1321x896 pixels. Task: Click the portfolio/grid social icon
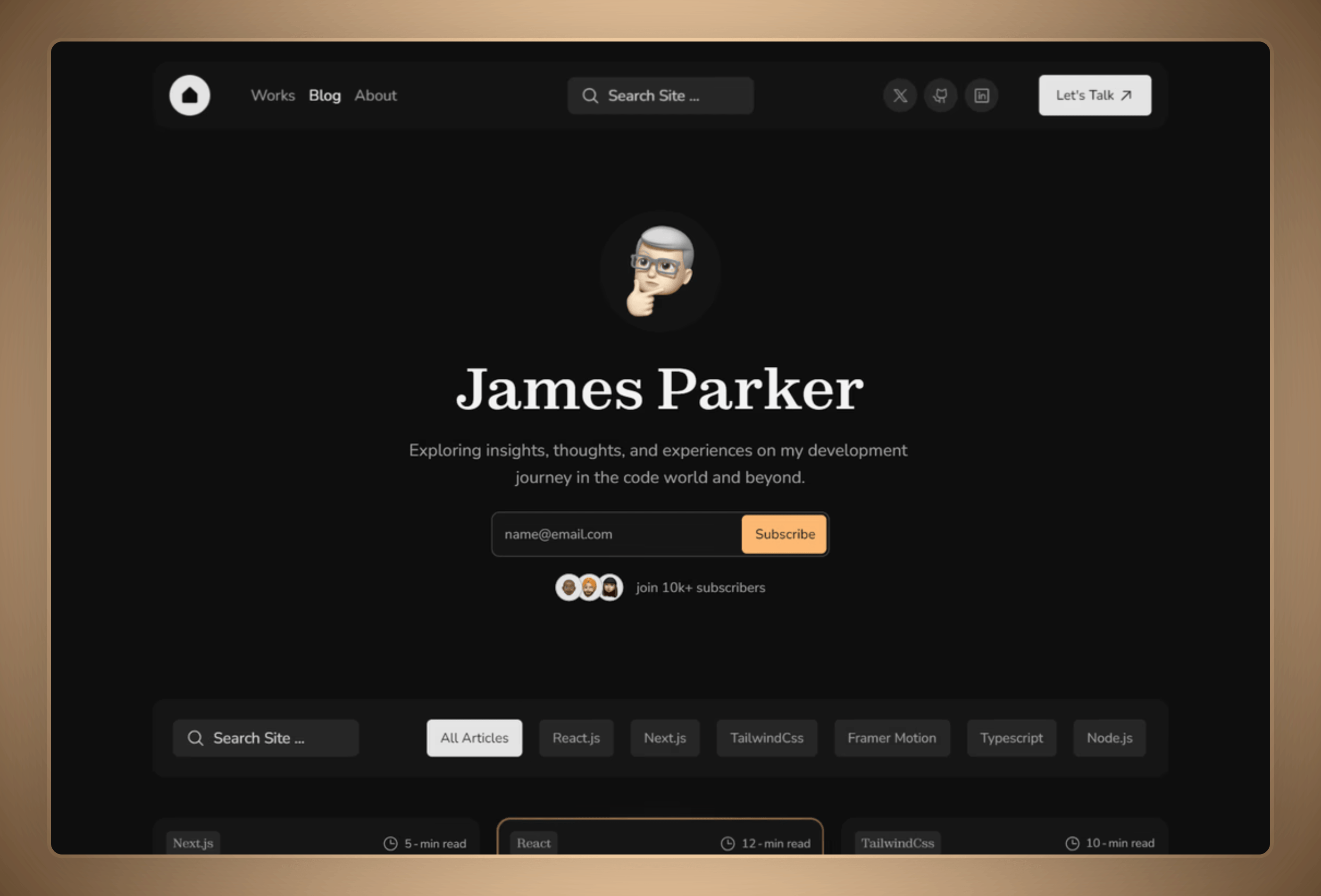click(981, 95)
